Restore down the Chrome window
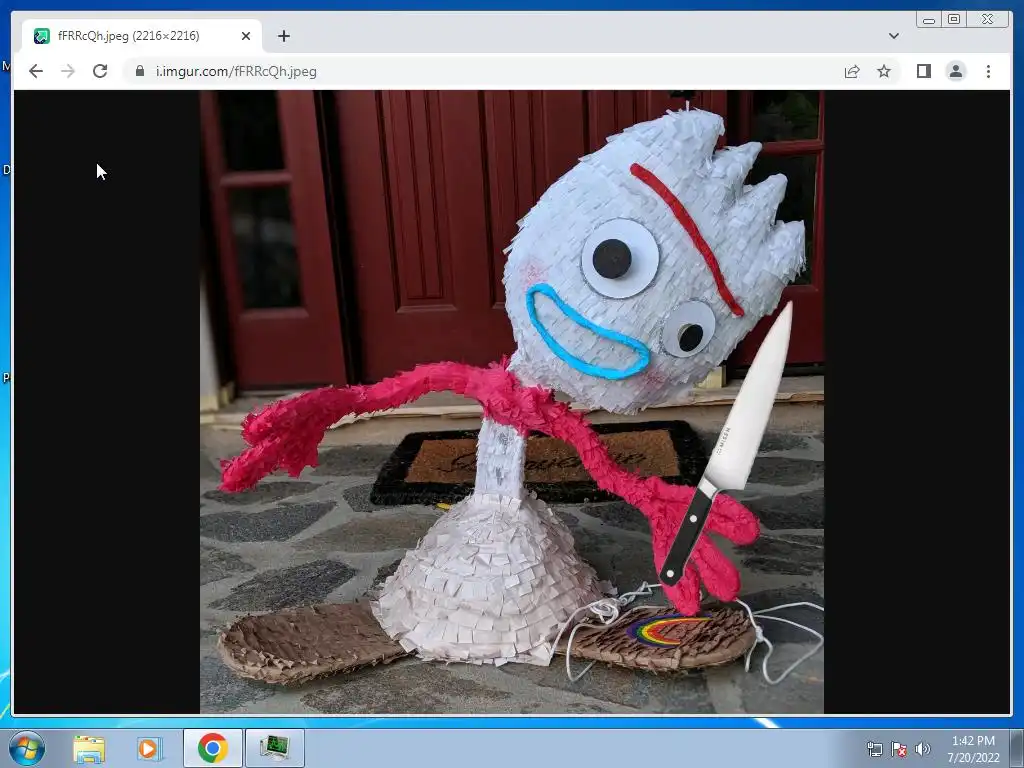 point(954,20)
